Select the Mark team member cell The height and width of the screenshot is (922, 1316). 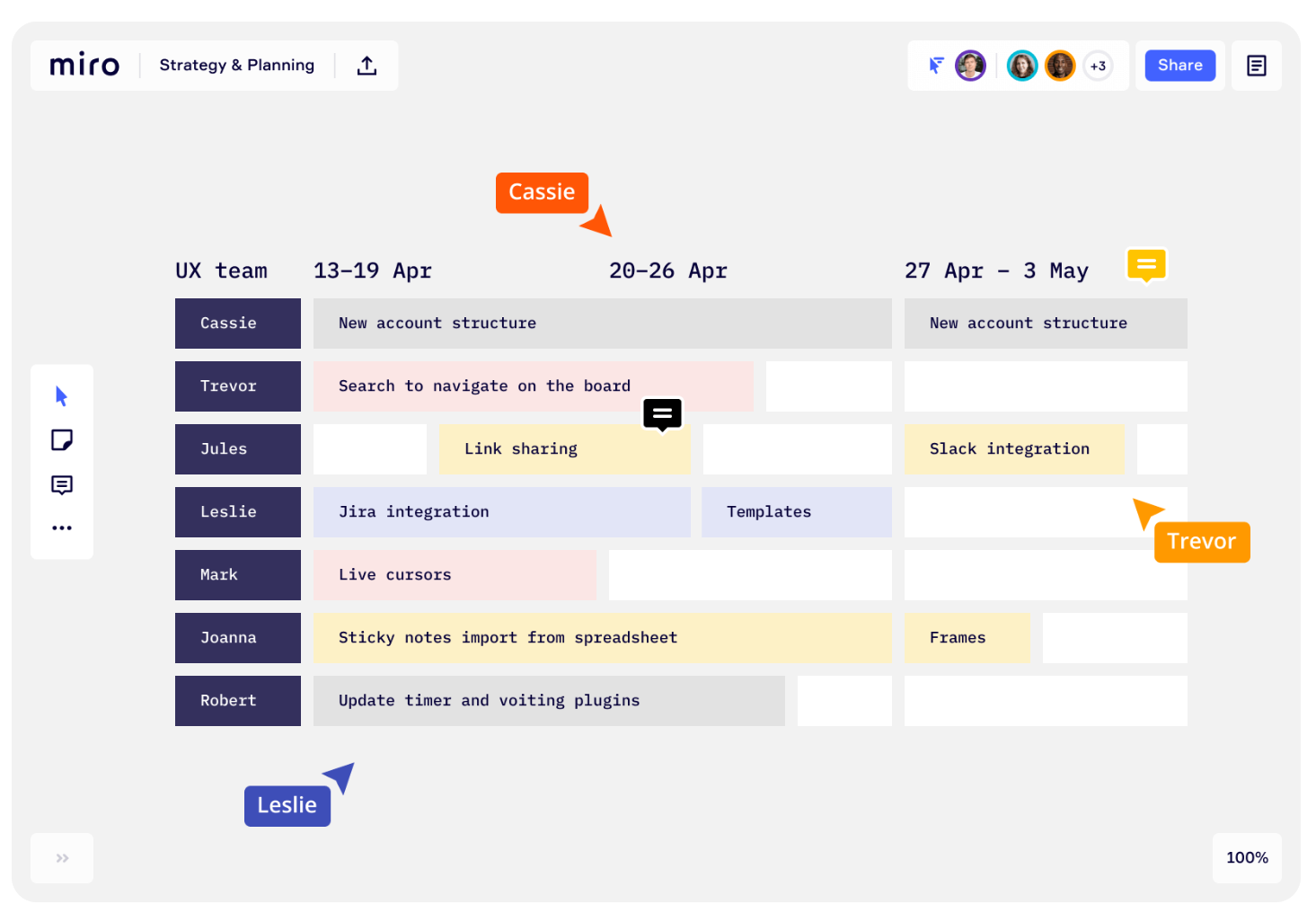tap(238, 575)
